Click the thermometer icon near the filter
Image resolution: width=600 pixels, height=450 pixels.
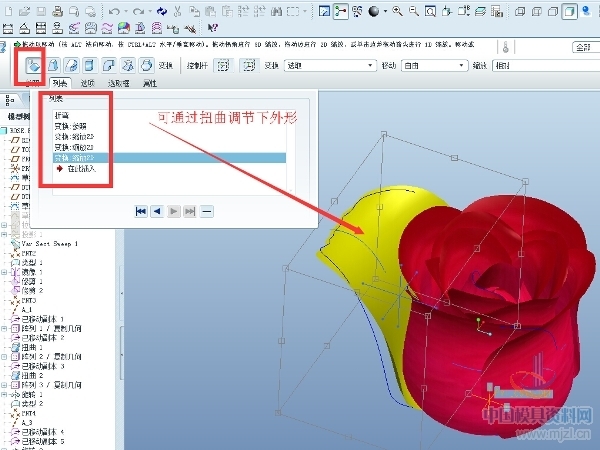(505, 47)
